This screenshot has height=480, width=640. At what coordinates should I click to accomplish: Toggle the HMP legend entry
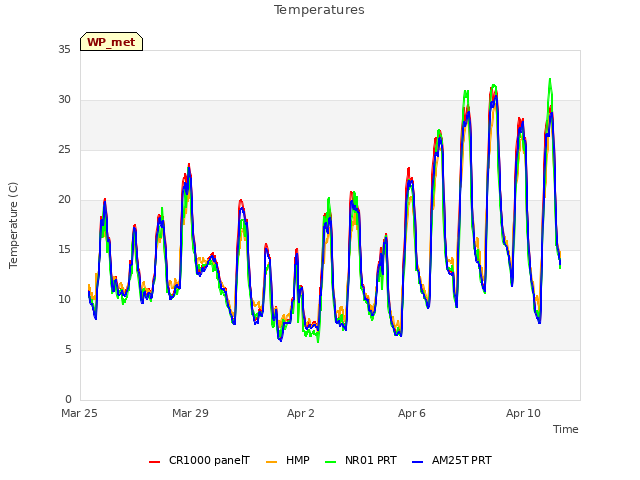tap(288, 460)
